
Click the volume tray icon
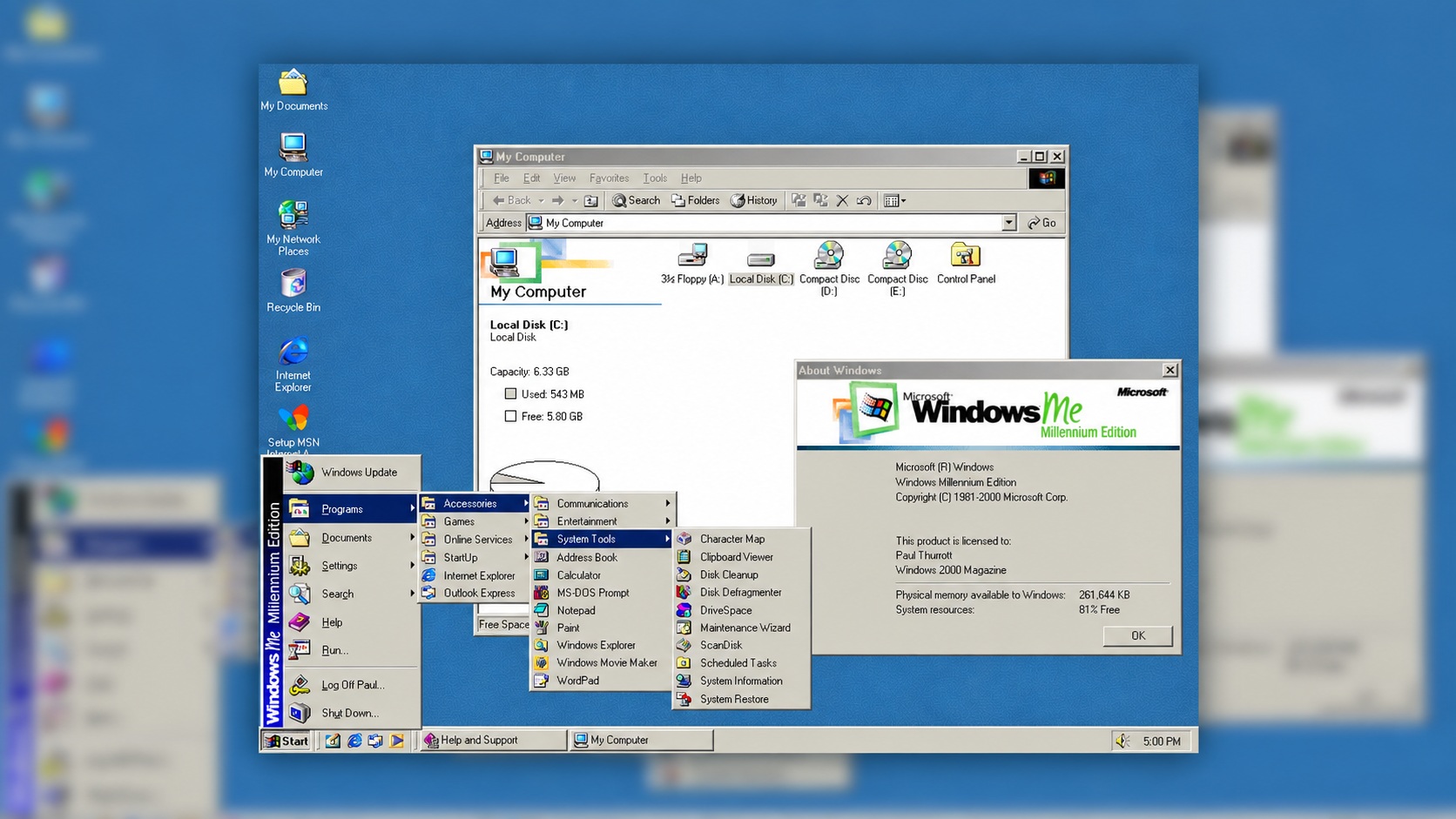1123,742
